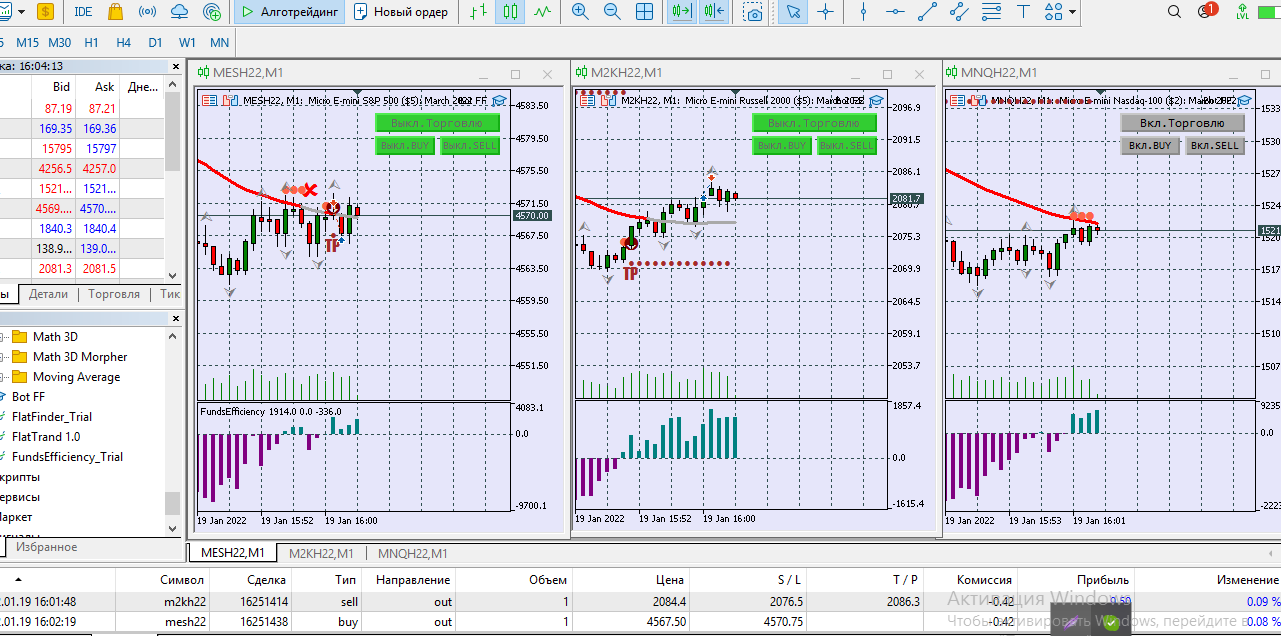Toggle Выкл.BUY on MESH22 chart
The width and height of the screenshot is (1281, 636).
point(405,146)
